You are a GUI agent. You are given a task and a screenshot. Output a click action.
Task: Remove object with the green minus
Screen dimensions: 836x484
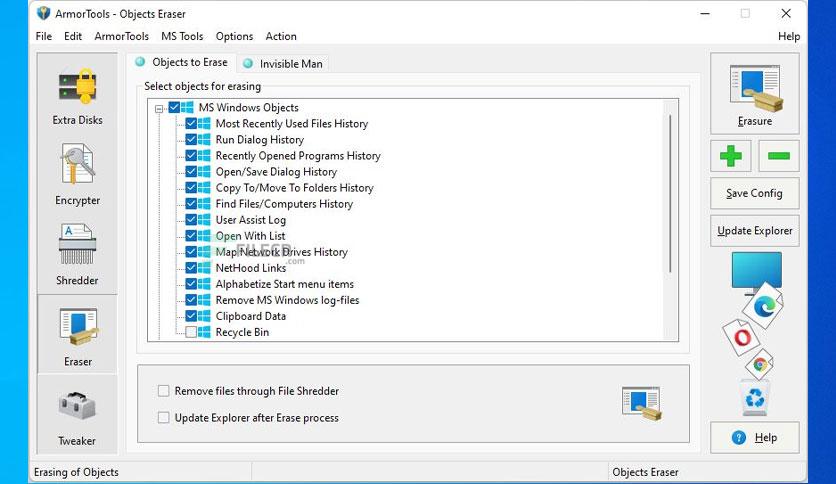click(778, 156)
